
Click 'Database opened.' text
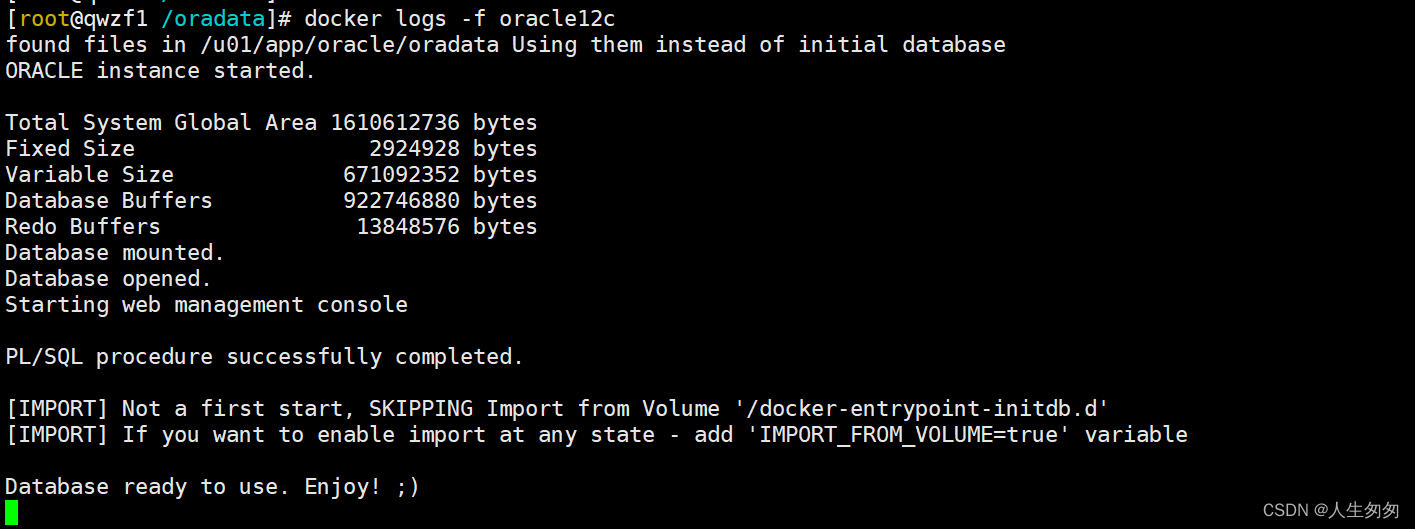pos(109,278)
